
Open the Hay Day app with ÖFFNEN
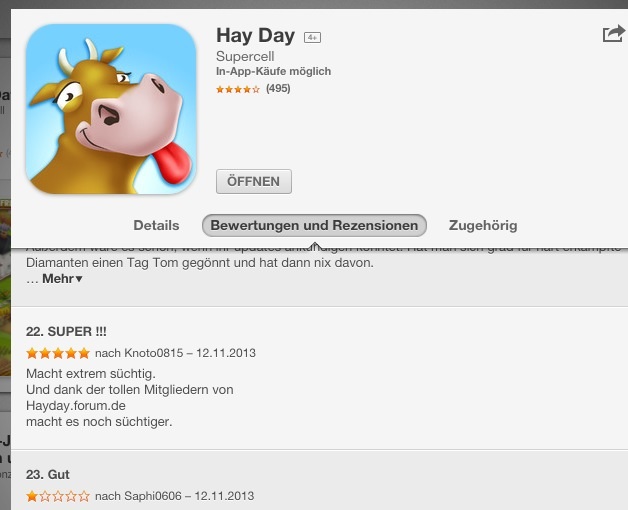coord(254,181)
